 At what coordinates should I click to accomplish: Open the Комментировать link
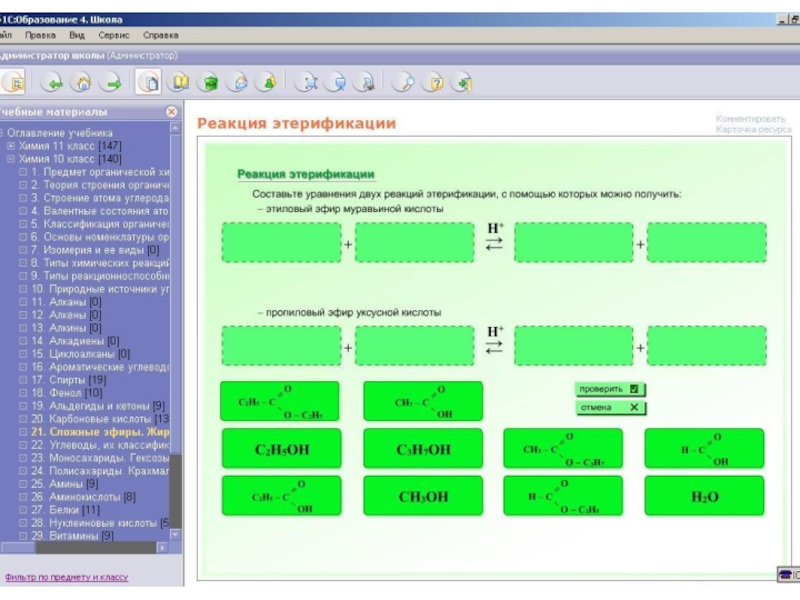[x=750, y=118]
